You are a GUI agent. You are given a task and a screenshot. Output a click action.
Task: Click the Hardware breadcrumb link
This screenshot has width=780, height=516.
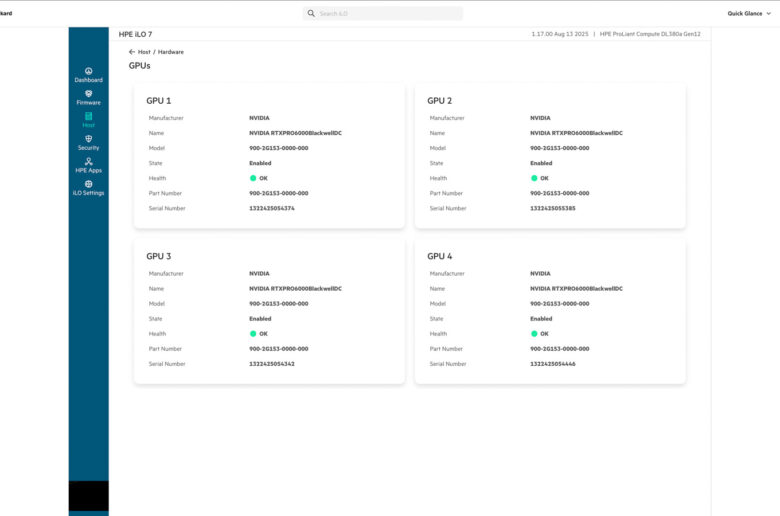pyautogui.click(x=170, y=51)
